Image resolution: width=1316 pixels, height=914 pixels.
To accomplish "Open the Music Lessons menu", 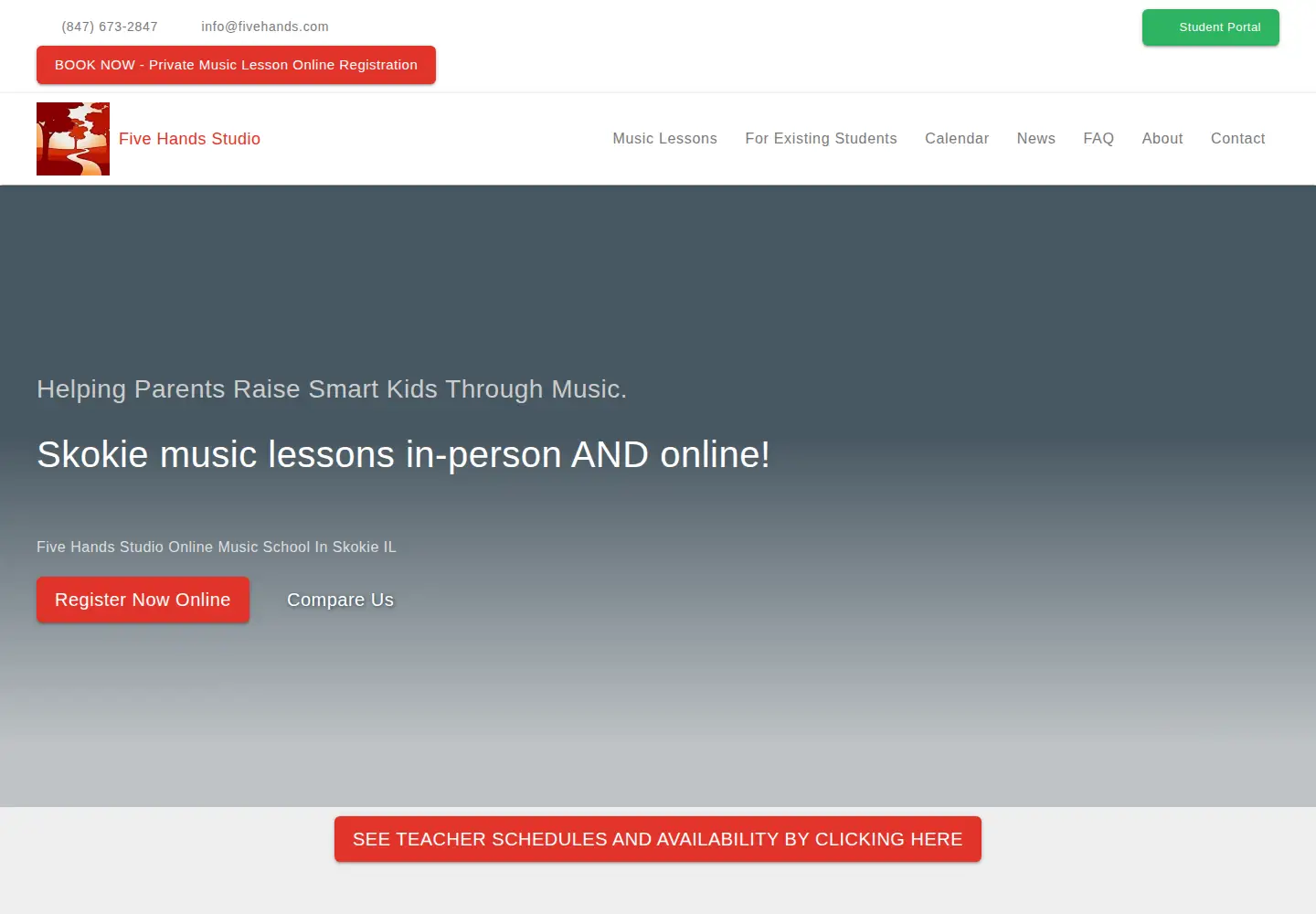I will point(664,139).
